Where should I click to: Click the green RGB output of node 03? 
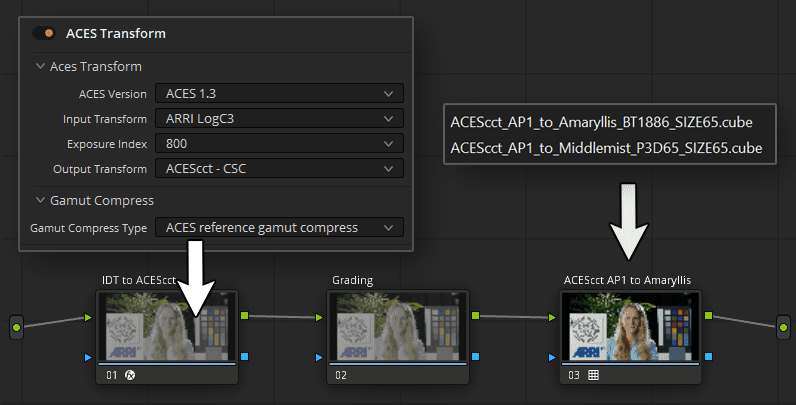pos(708,316)
